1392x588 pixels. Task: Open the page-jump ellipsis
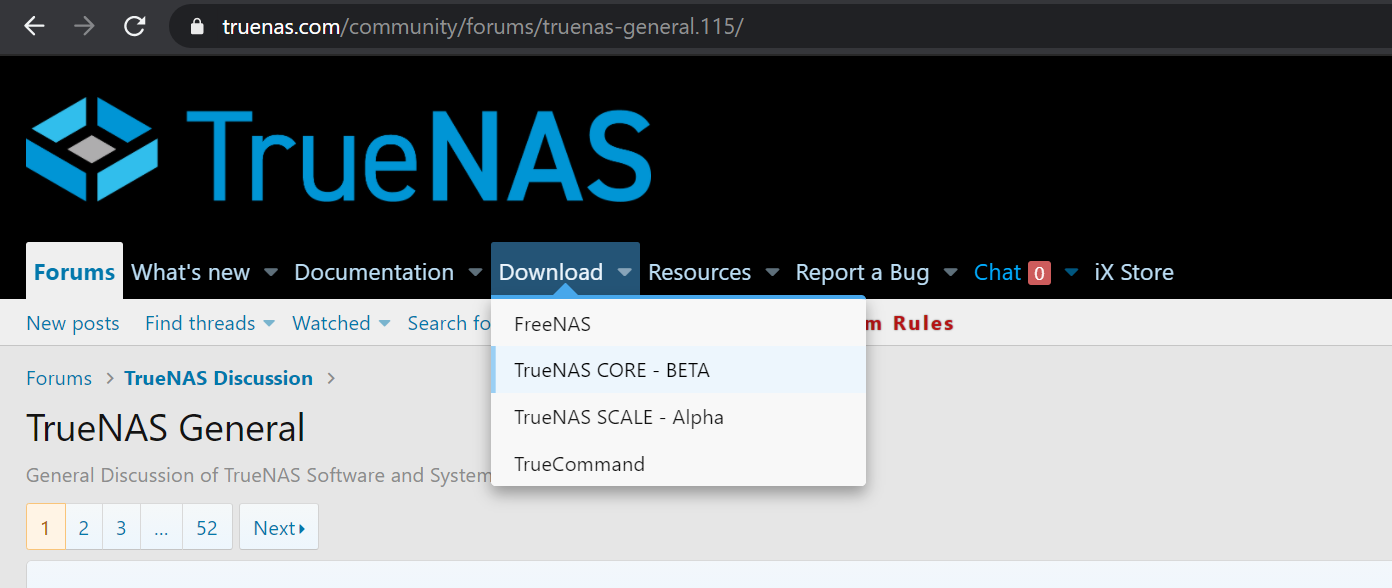[161, 527]
